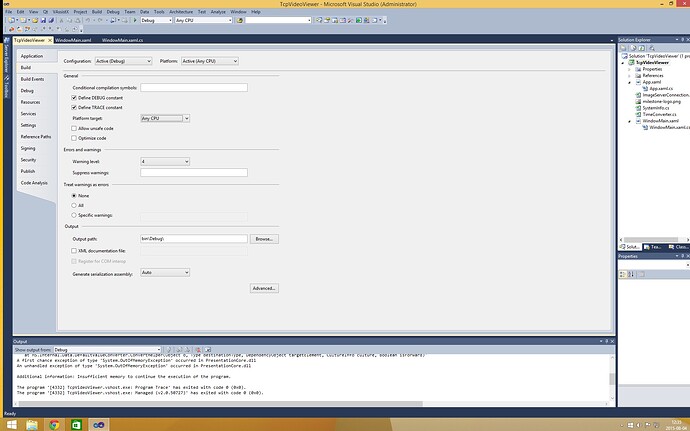Toggle Define DEBUG constant checkbox

74,98
